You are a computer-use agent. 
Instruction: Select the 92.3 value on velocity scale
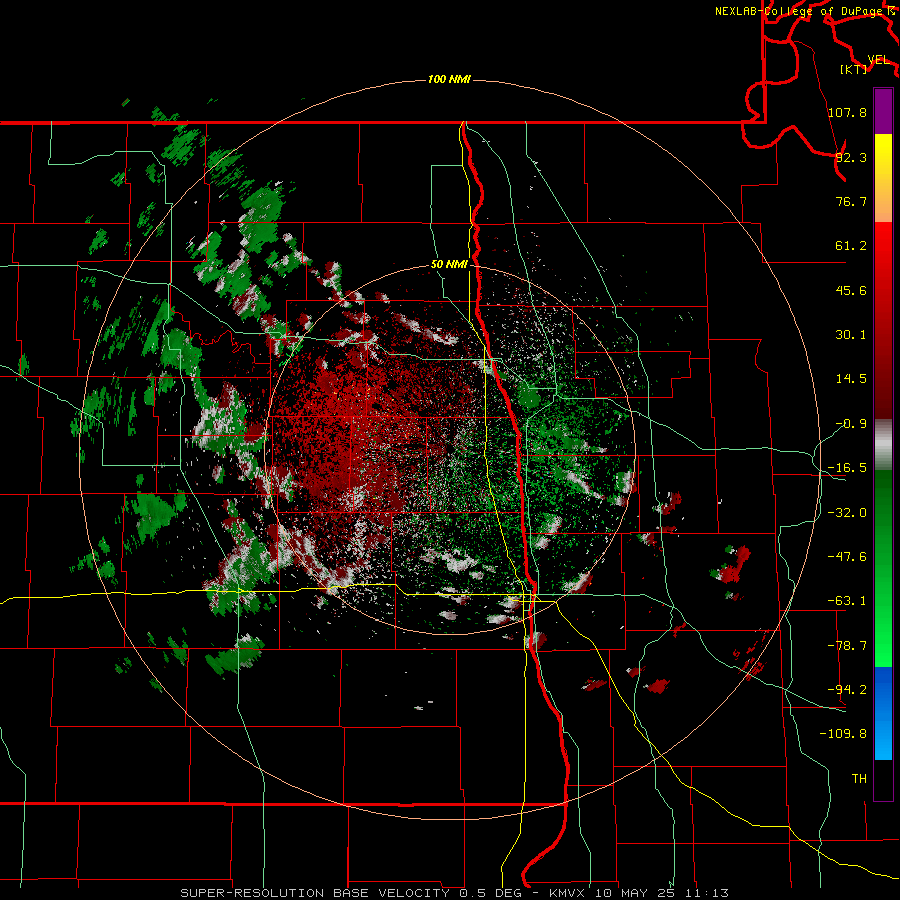coord(851,157)
